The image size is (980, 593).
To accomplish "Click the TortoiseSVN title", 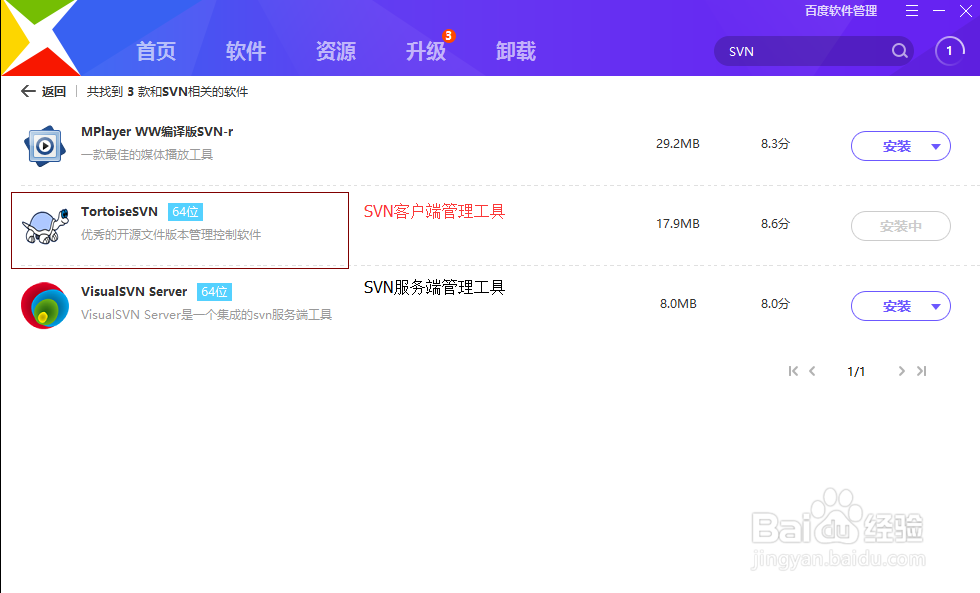I will point(119,211).
